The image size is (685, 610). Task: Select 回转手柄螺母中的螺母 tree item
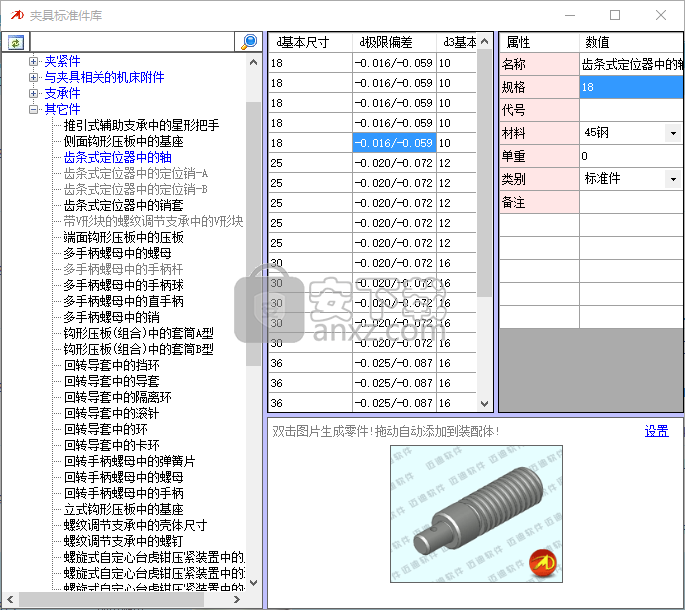pos(123,477)
